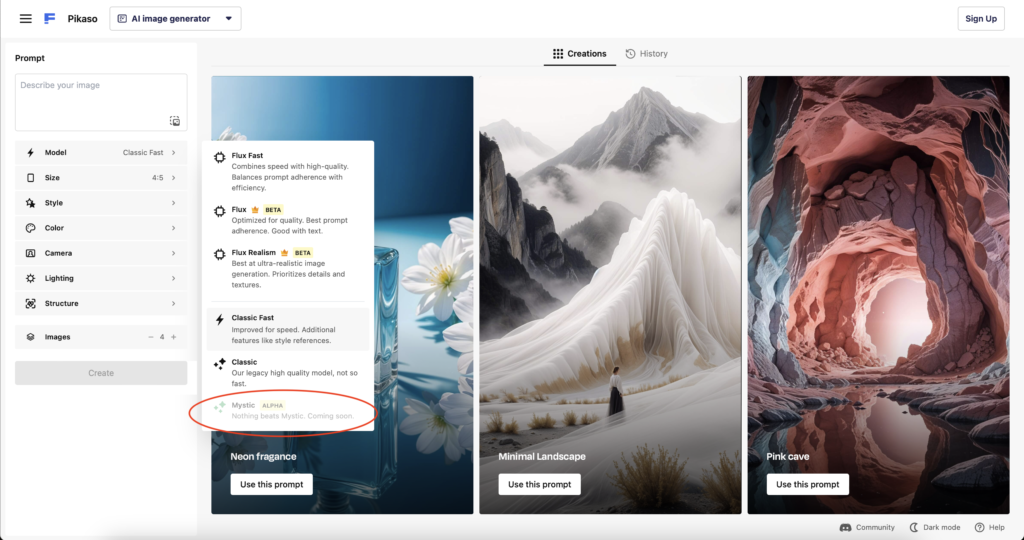Select the Flux BETA model option

288,220
